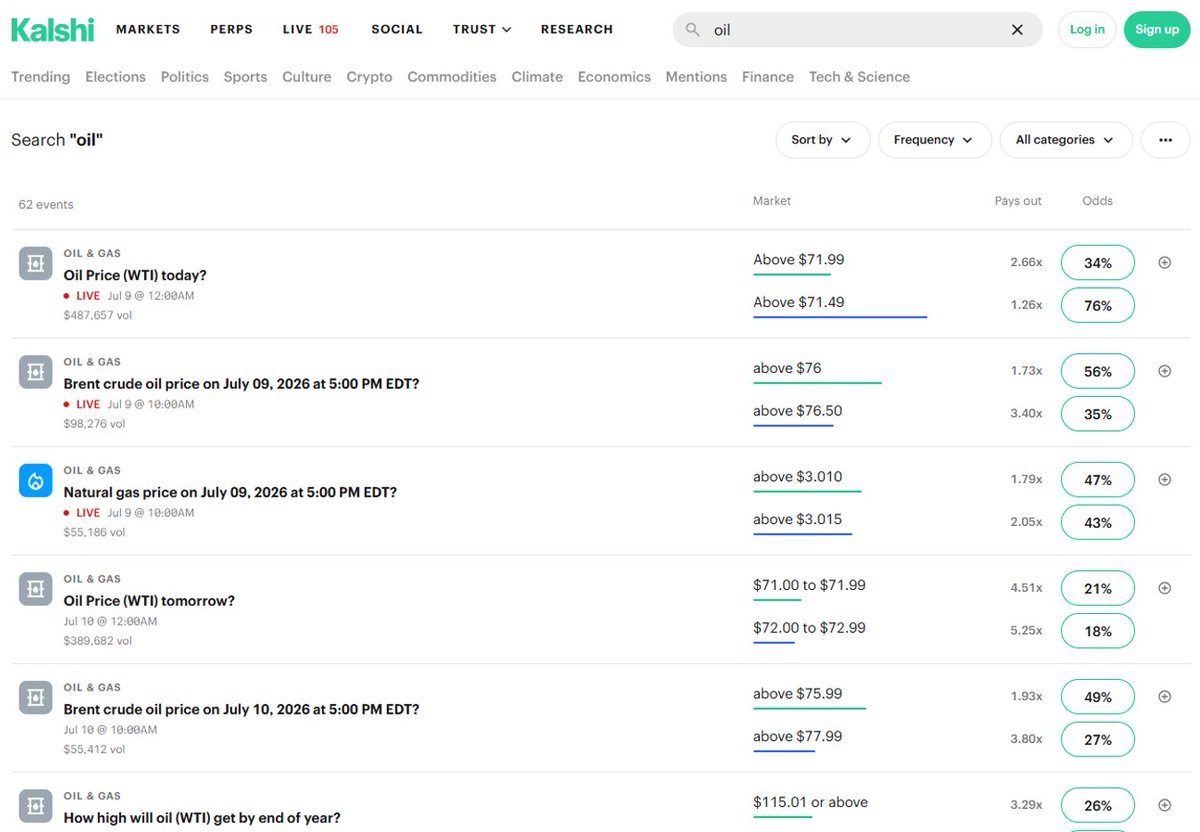The height and width of the screenshot is (832, 1200).
Task: Open How high will oil (WTI) get event
Action: pos(202,818)
